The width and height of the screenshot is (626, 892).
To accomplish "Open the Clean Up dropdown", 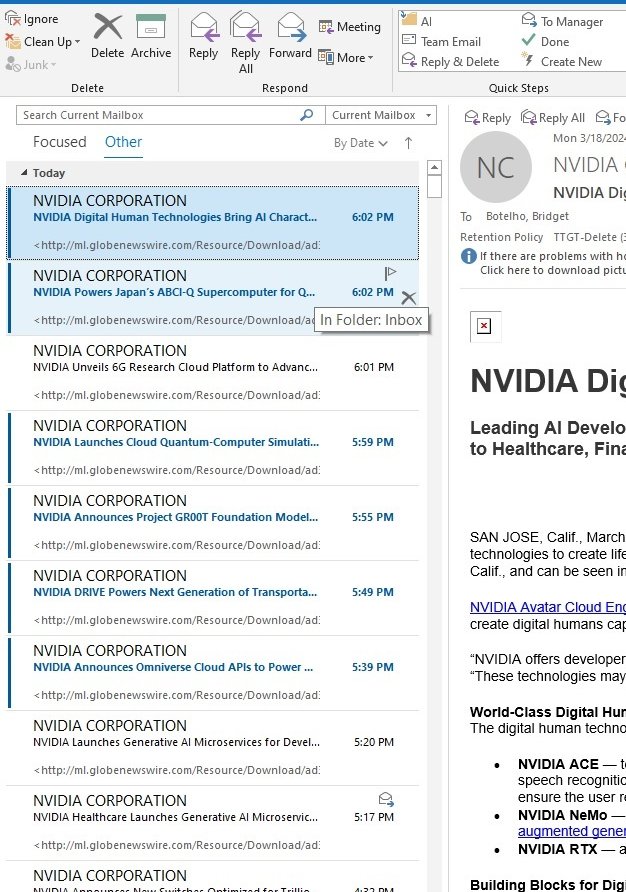I will click(x=42, y=42).
